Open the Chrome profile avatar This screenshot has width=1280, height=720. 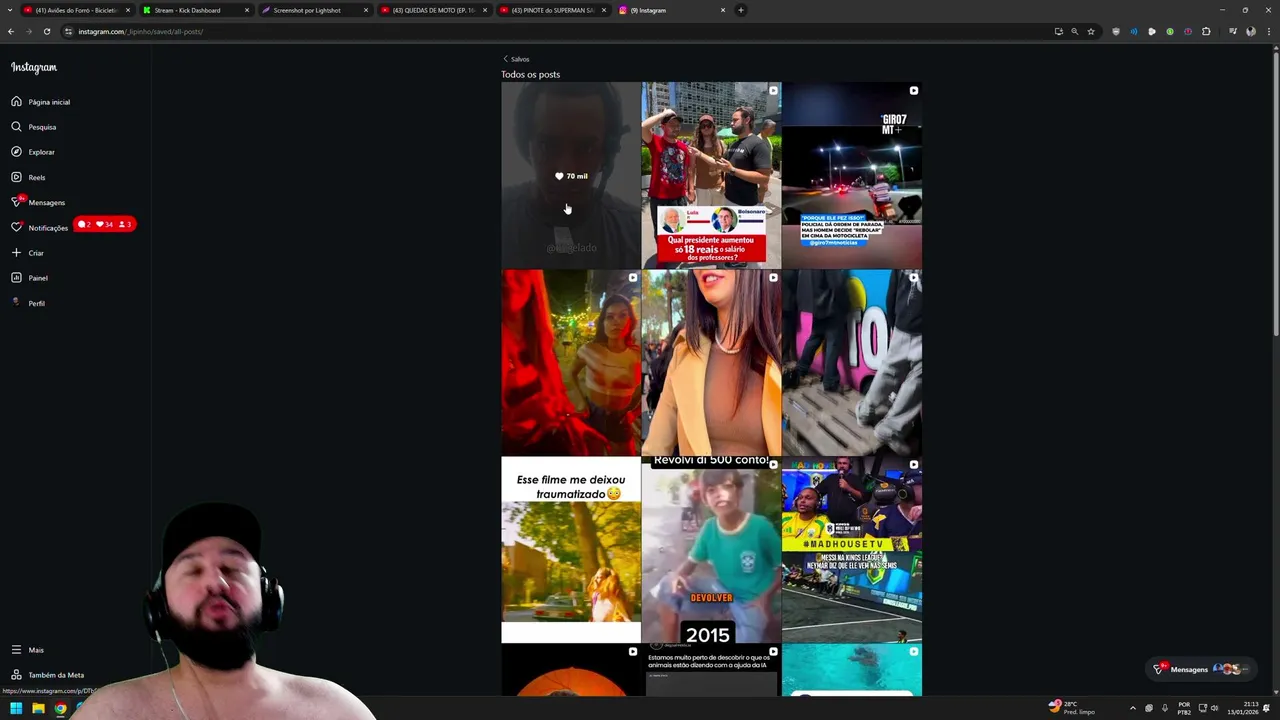[x=1251, y=31]
